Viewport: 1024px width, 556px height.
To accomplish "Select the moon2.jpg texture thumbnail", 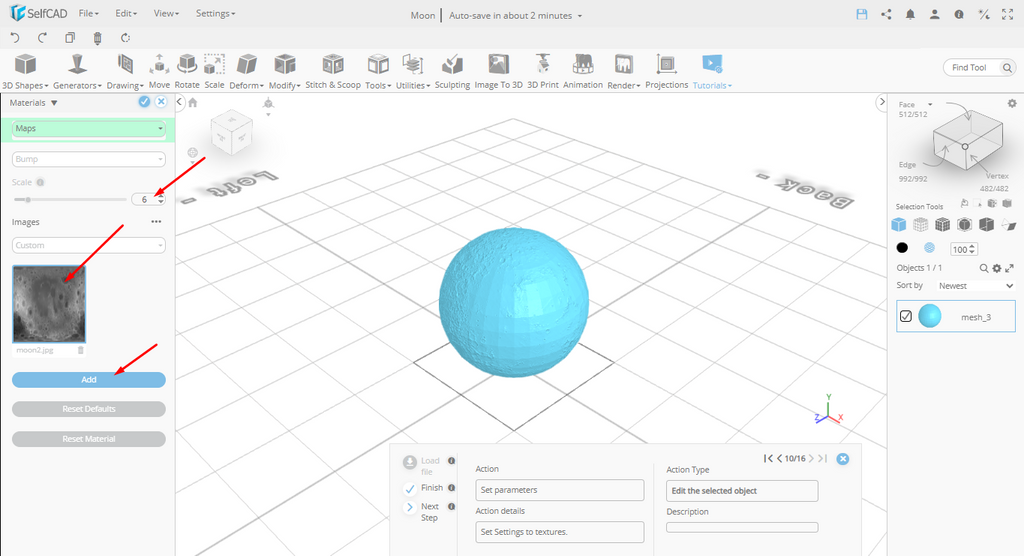I will pos(49,304).
